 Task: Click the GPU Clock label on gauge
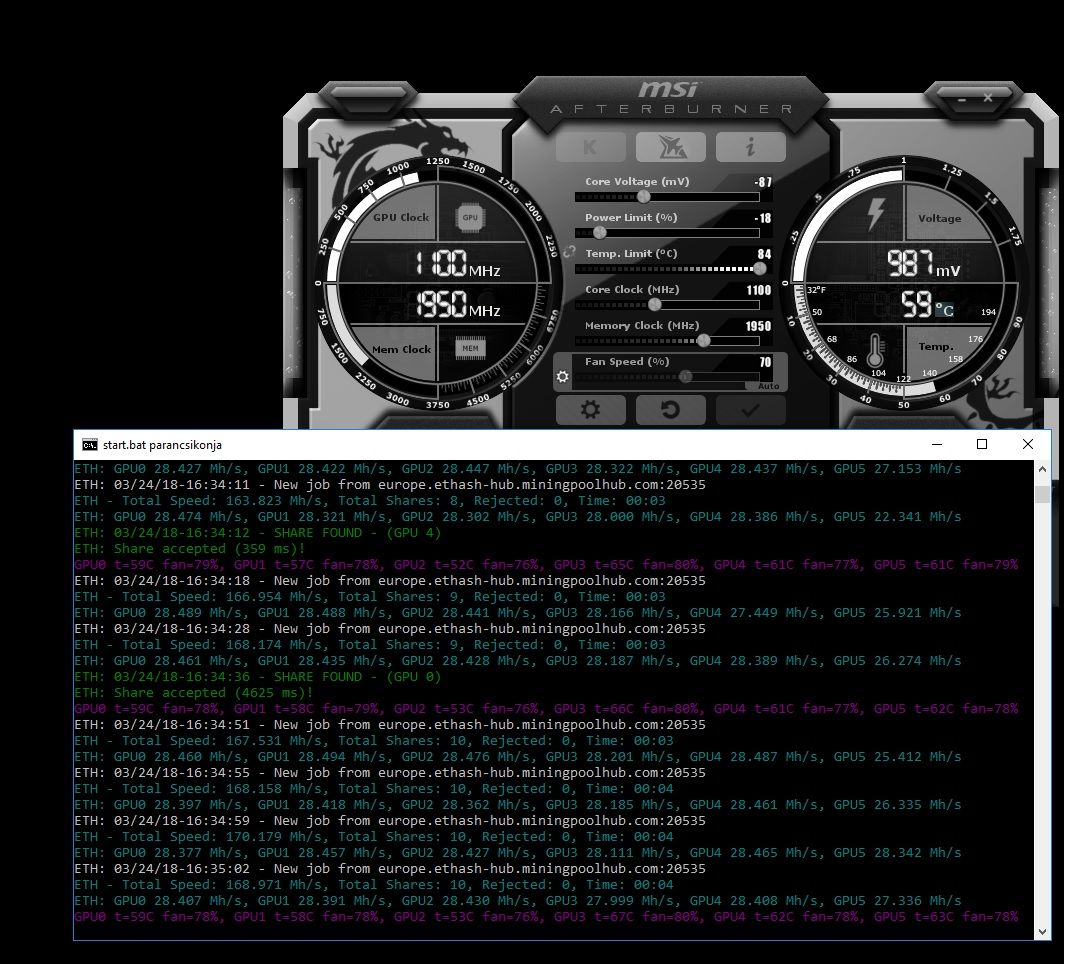click(x=401, y=218)
